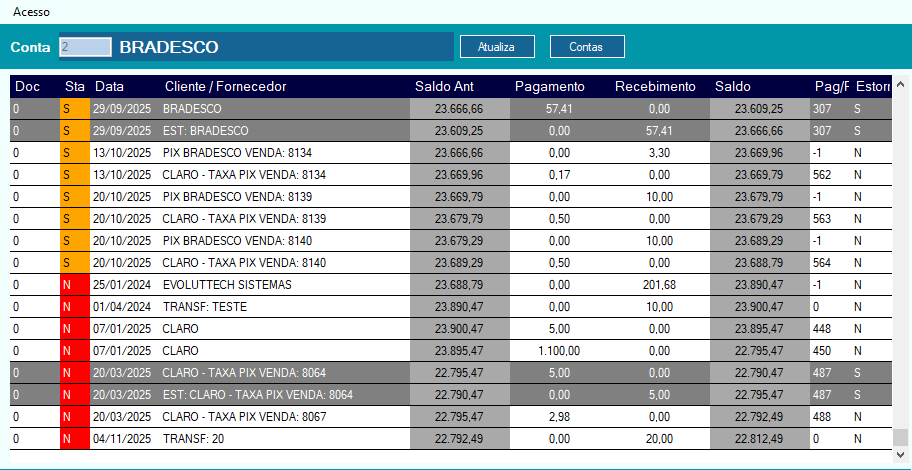Select row CLARO - TAXA PIX VENDA: 8134

(451, 175)
